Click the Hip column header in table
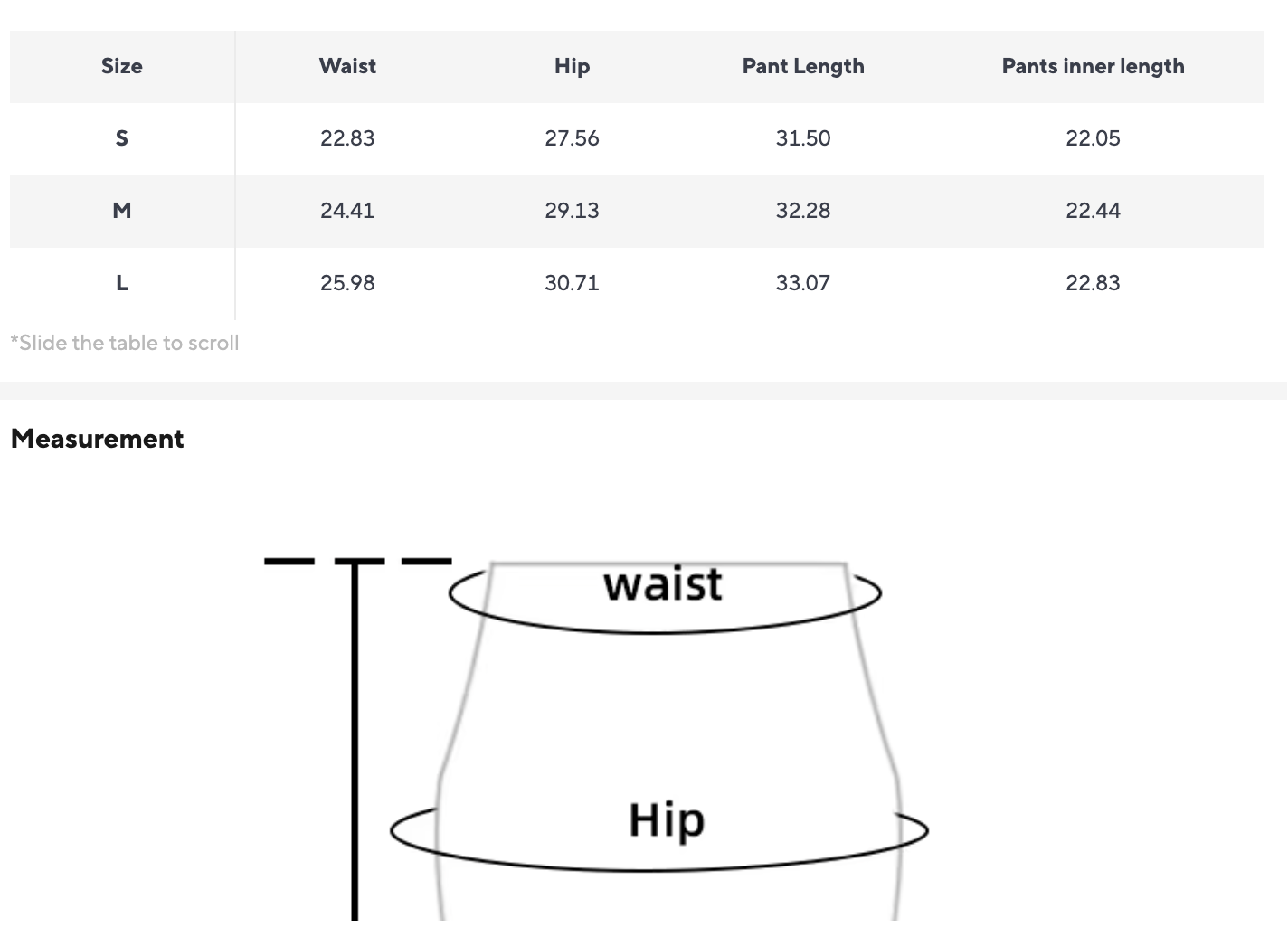Image resolution: width=1288 pixels, height=937 pixels. point(572,66)
